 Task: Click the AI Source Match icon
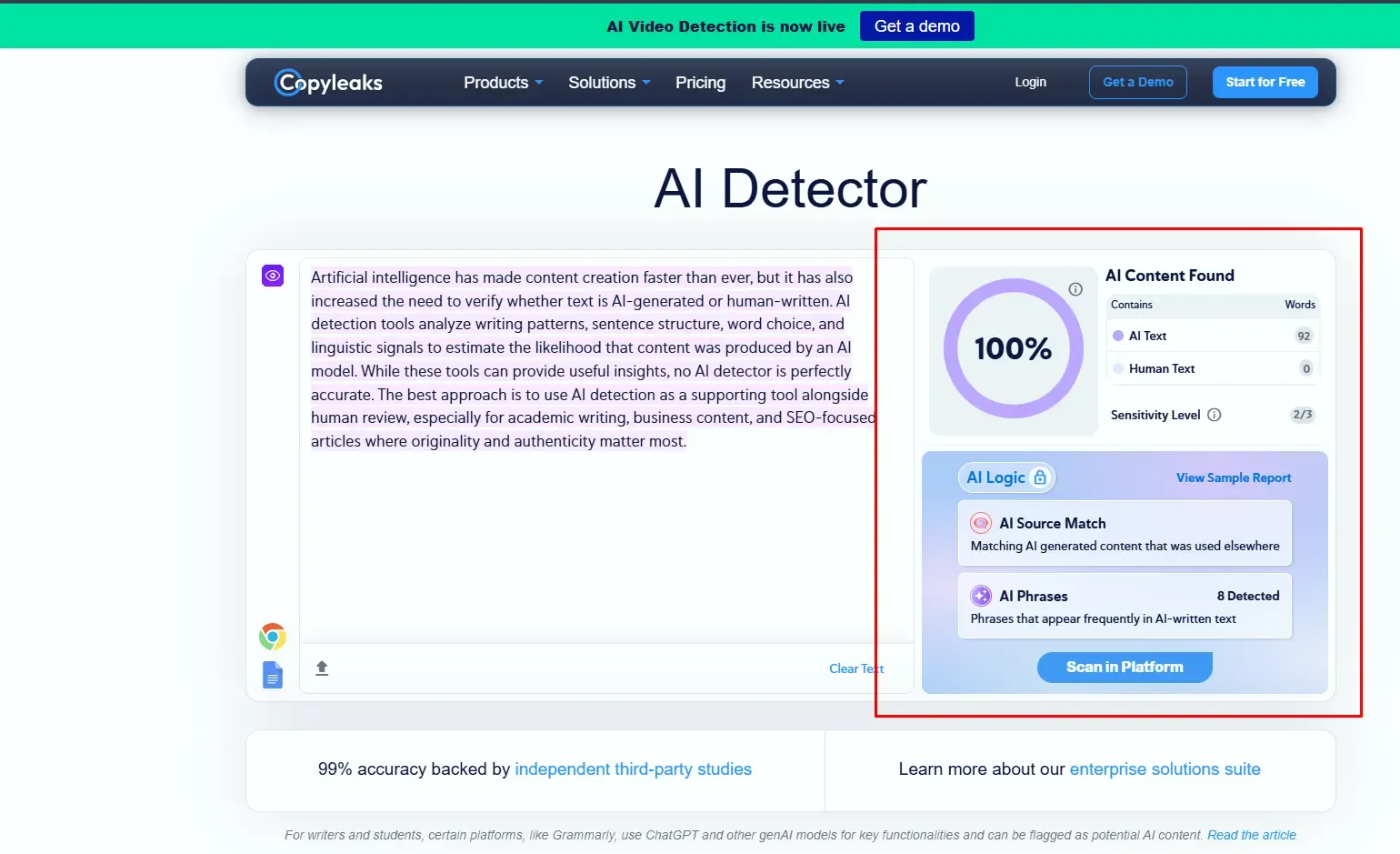981,523
